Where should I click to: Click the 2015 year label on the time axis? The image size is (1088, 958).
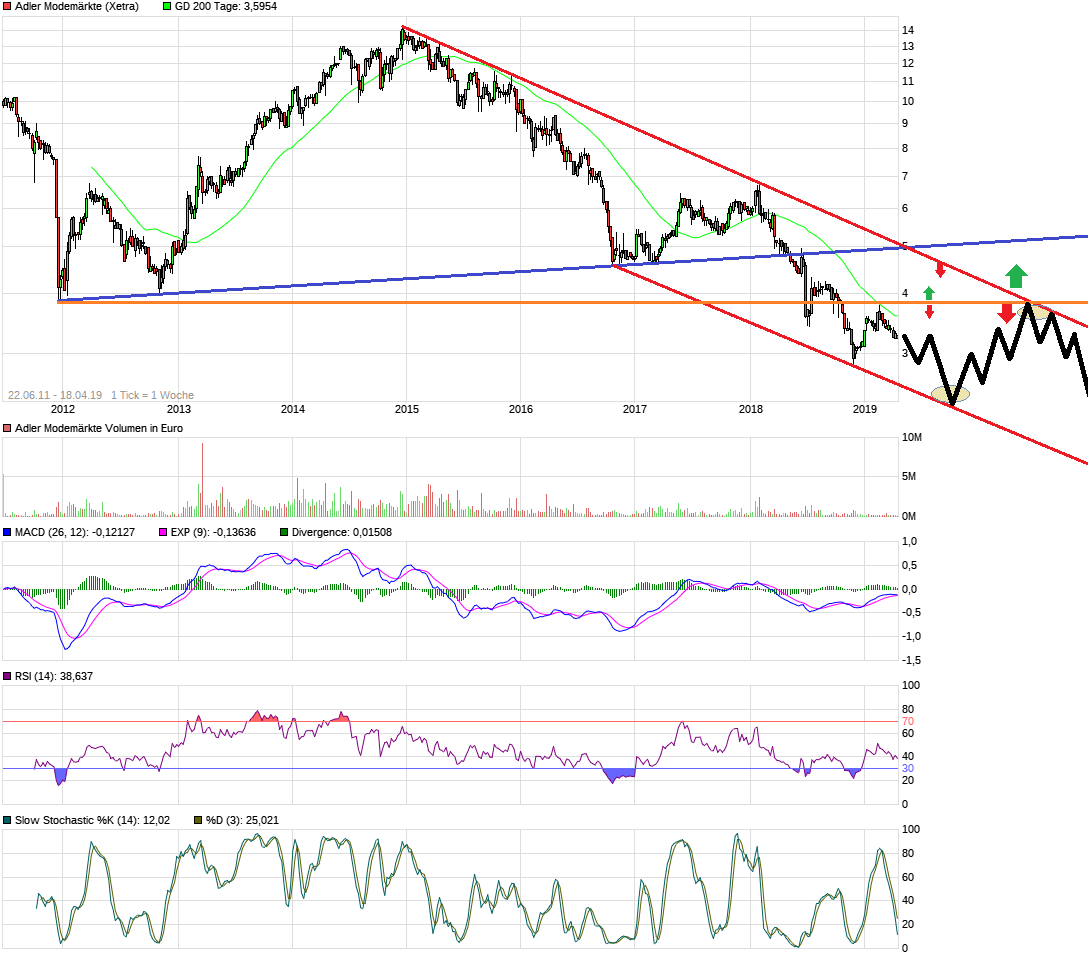[x=407, y=409]
